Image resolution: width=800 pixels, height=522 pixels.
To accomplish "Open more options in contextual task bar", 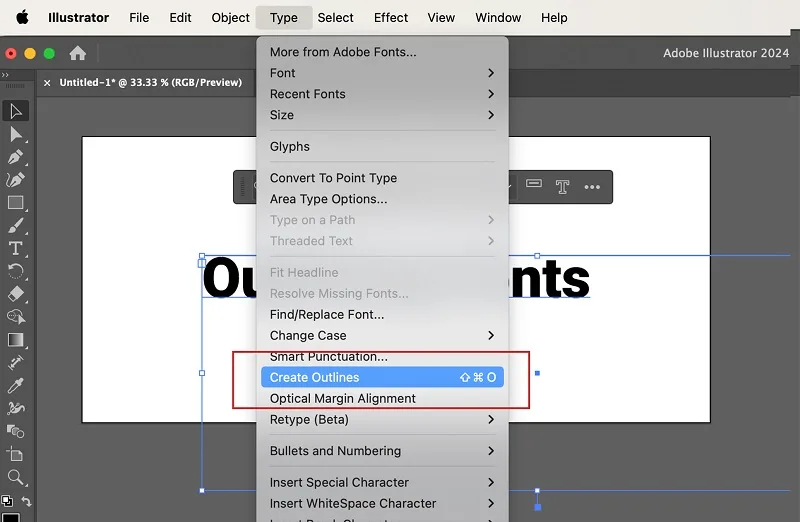I will pos(592,187).
